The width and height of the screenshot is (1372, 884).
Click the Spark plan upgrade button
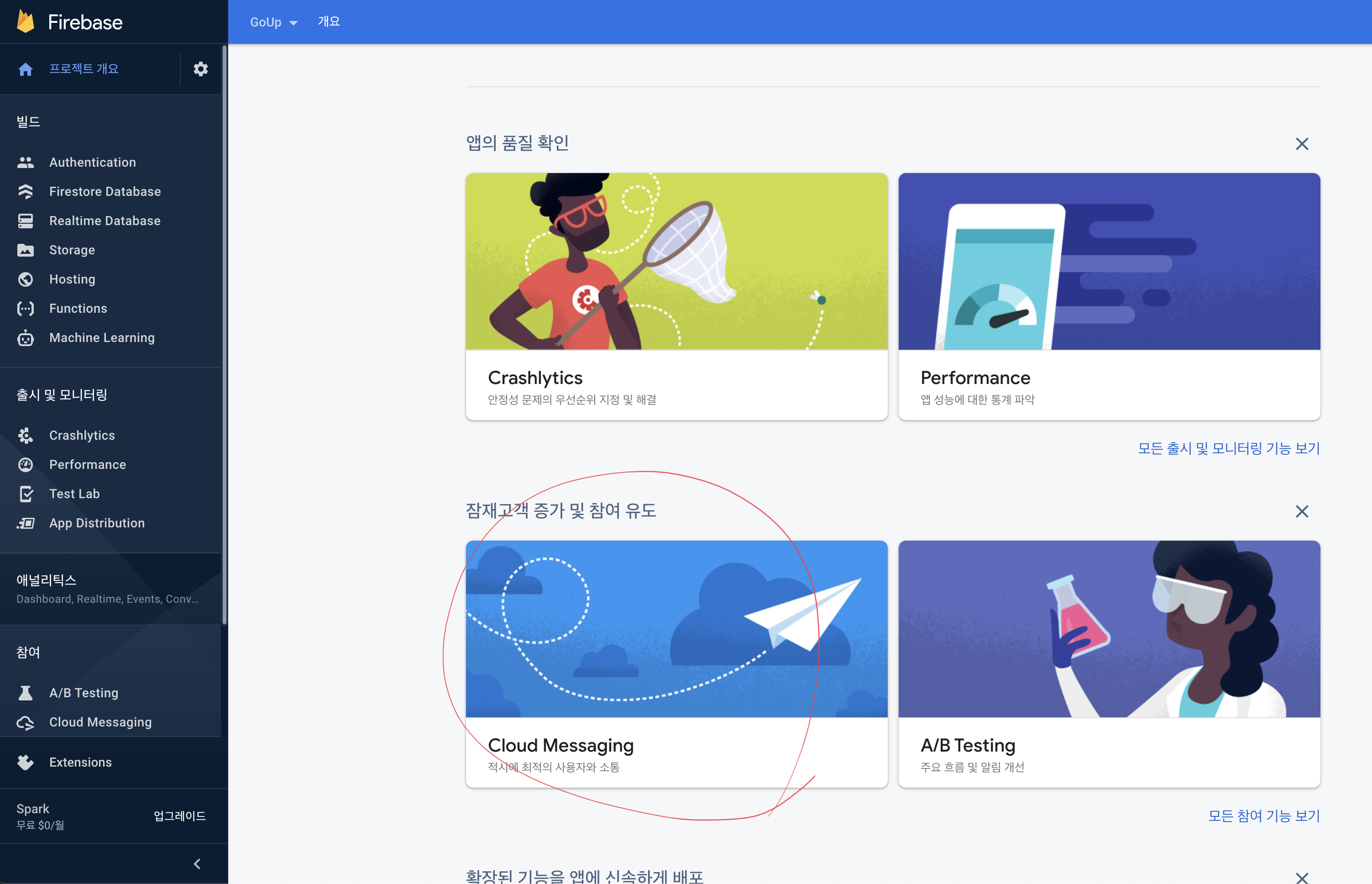(180, 816)
